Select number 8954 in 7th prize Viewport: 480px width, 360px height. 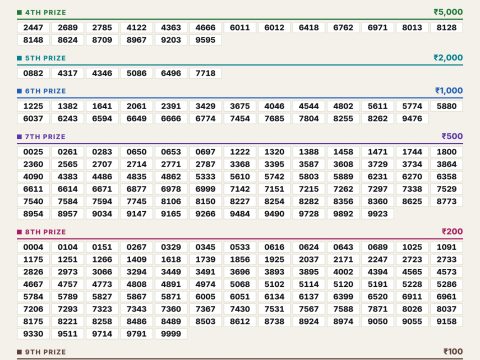(33, 214)
